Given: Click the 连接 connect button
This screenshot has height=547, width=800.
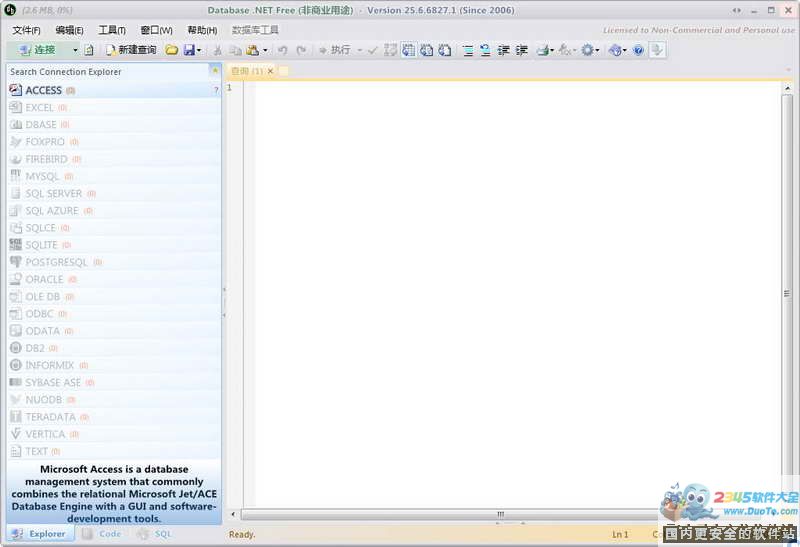Looking at the screenshot, I should (37, 50).
